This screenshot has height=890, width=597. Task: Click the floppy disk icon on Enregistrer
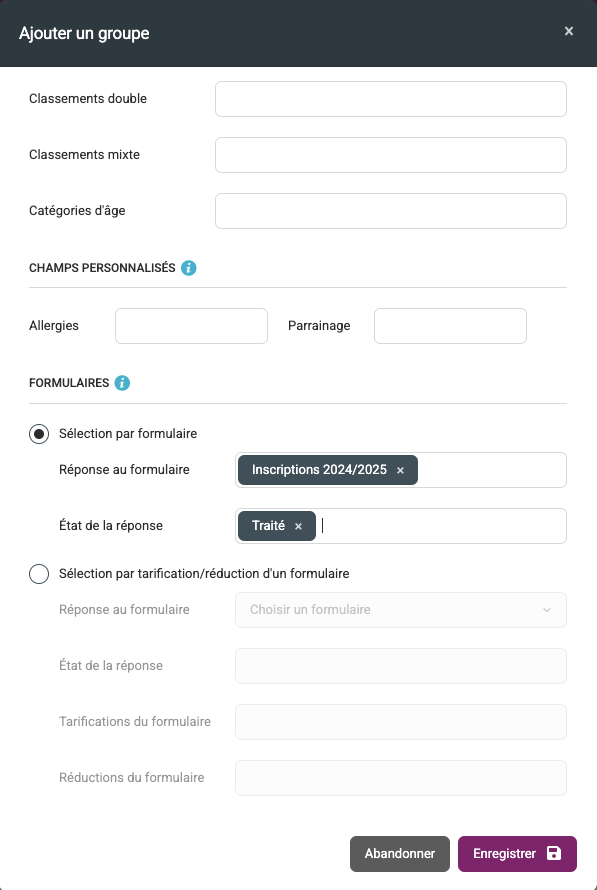coord(553,853)
